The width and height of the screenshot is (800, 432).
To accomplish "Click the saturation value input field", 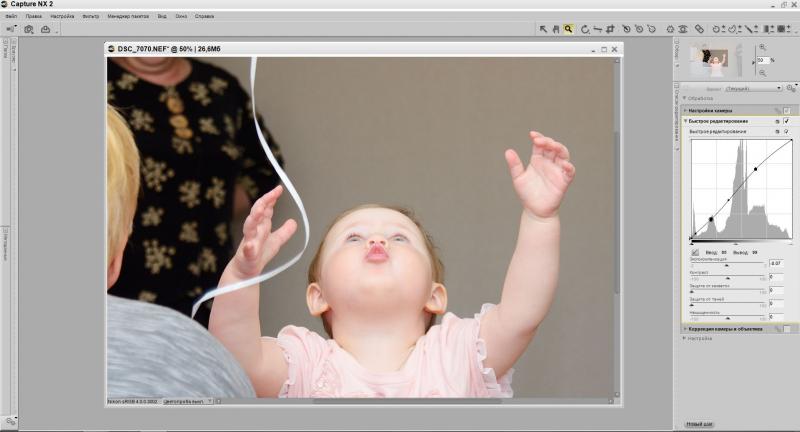I will pos(776,316).
